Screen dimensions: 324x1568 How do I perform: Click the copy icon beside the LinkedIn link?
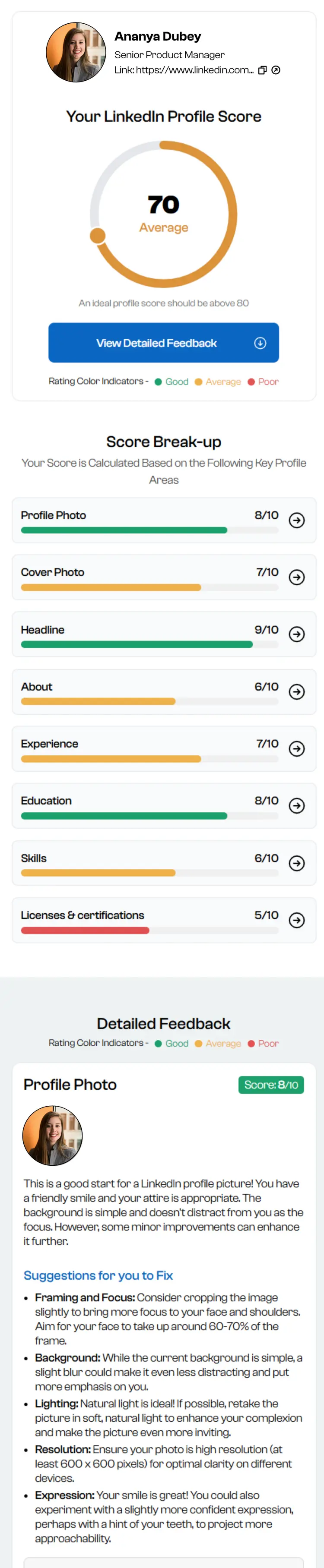(263, 70)
